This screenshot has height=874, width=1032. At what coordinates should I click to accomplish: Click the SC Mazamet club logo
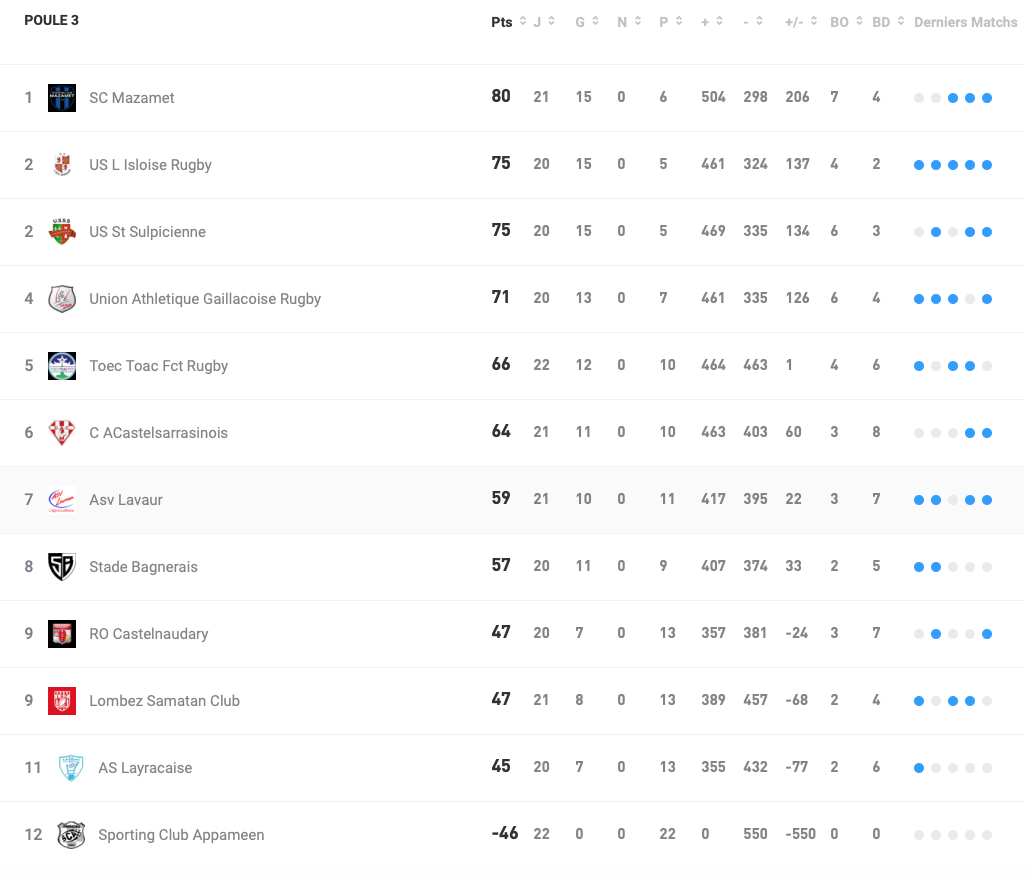pos(62,98)
